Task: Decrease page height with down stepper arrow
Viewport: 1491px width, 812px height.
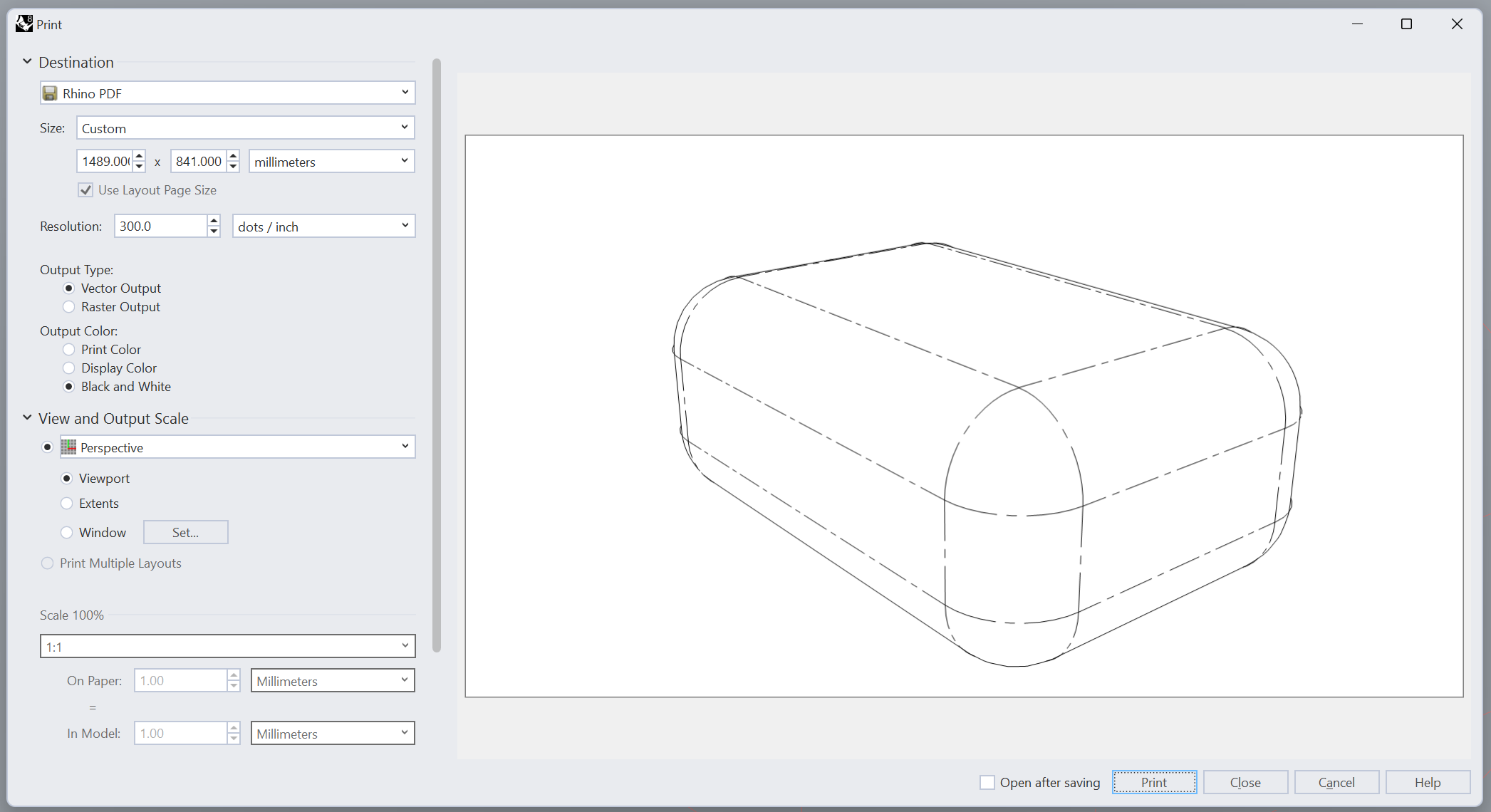Action: click(233, 167)
